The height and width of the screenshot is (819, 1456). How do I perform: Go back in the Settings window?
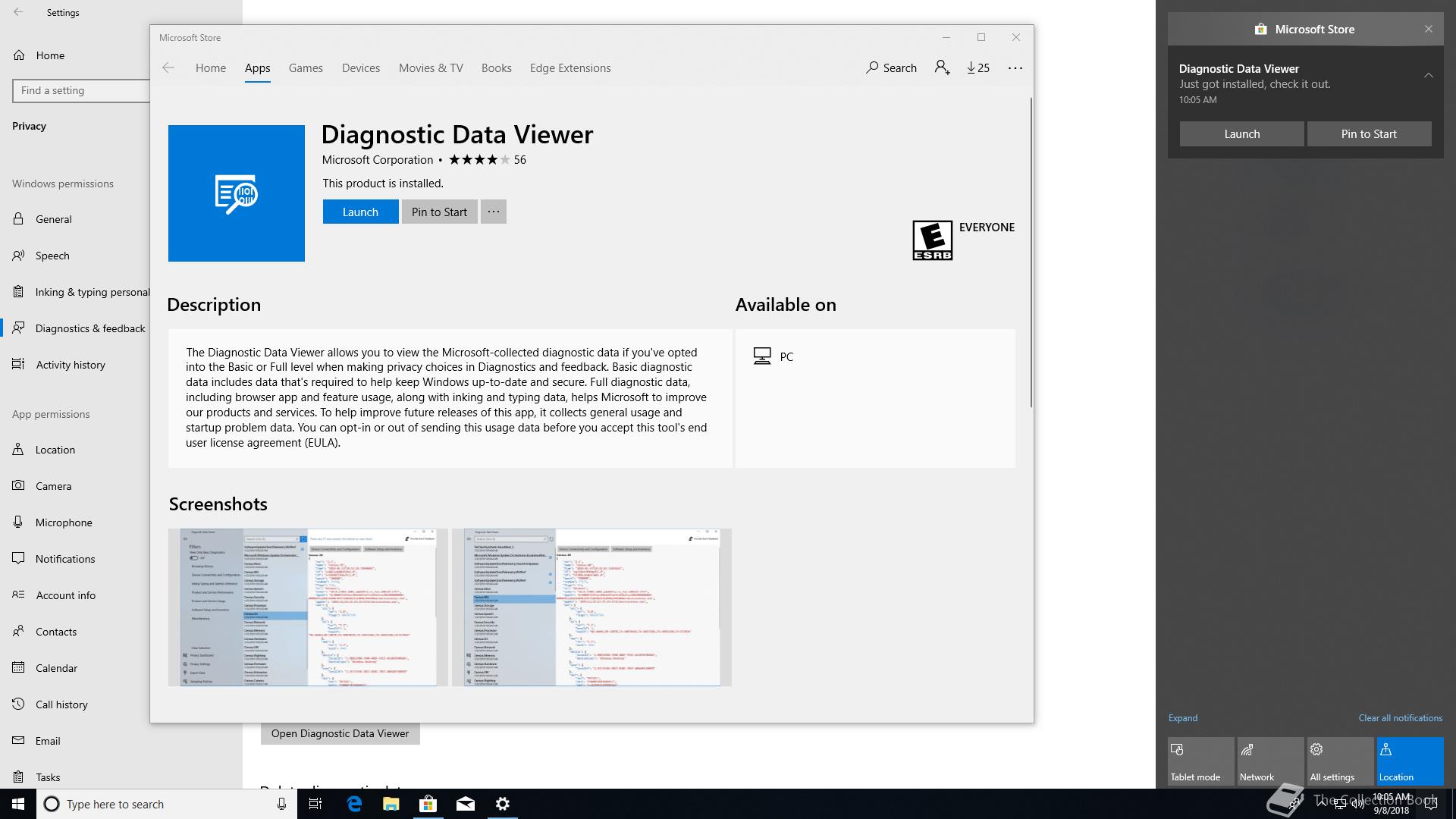click(18, 12)
